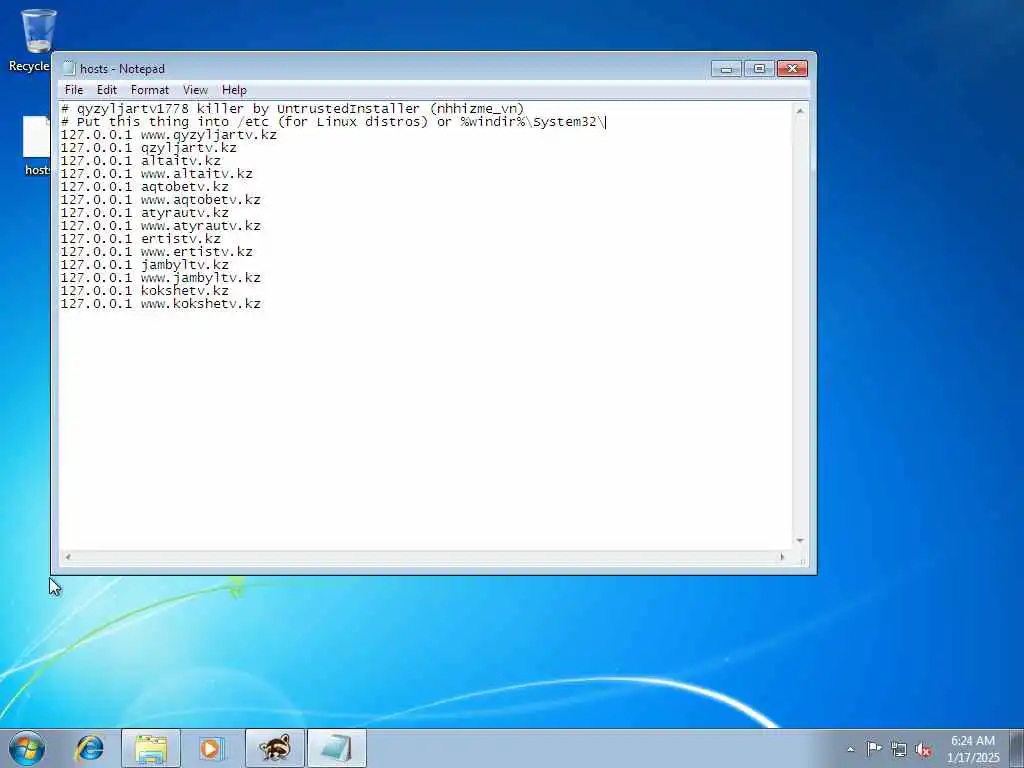Viewport: 1024px width, 768px height.
Task: Close the hosts Notepad window
Action: (792, 69)
